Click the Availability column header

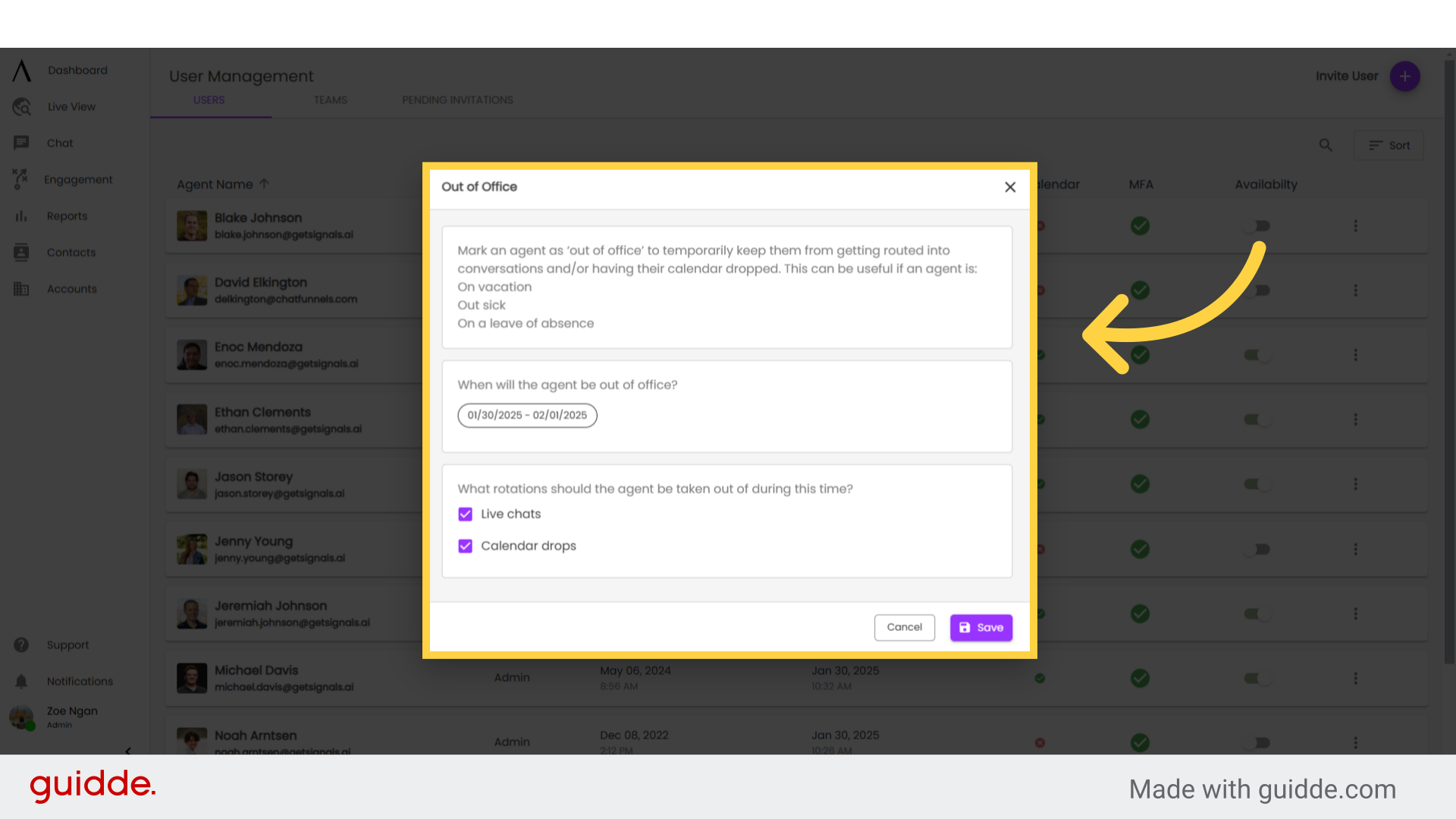pyautogui.click(x=1266, y=184)
